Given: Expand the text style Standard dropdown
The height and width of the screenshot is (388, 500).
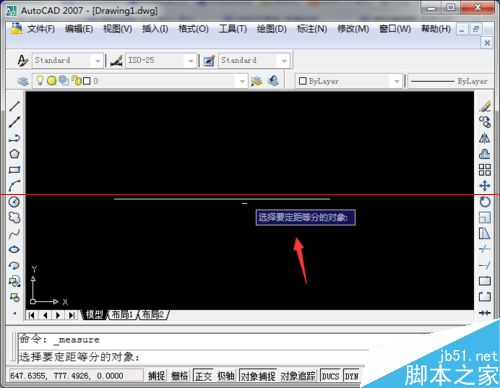Looking at the screenshot, I should point(97,61).
